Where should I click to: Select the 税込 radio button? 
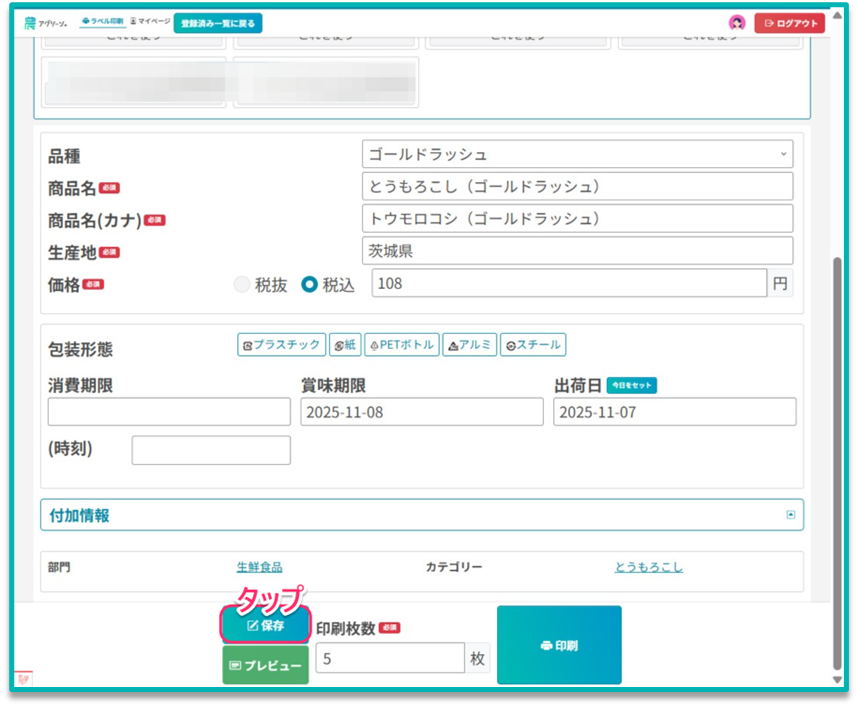310,284
